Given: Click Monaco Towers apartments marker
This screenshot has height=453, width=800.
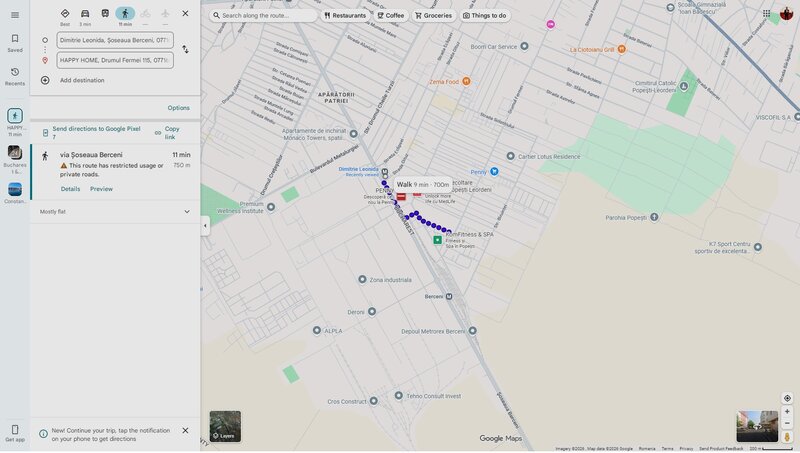Looking at the screenshot, I should tap(354, 134).
